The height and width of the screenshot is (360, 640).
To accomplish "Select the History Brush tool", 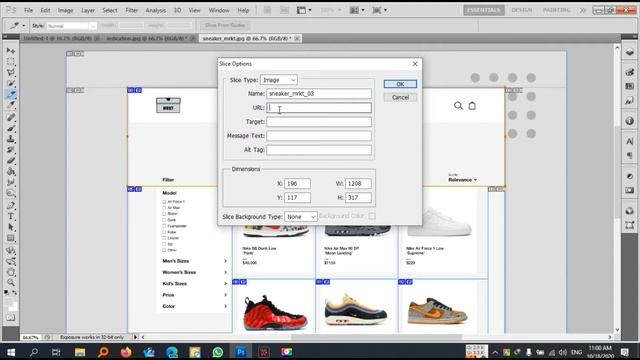I will pyautogui.click(x=11, y=150).
